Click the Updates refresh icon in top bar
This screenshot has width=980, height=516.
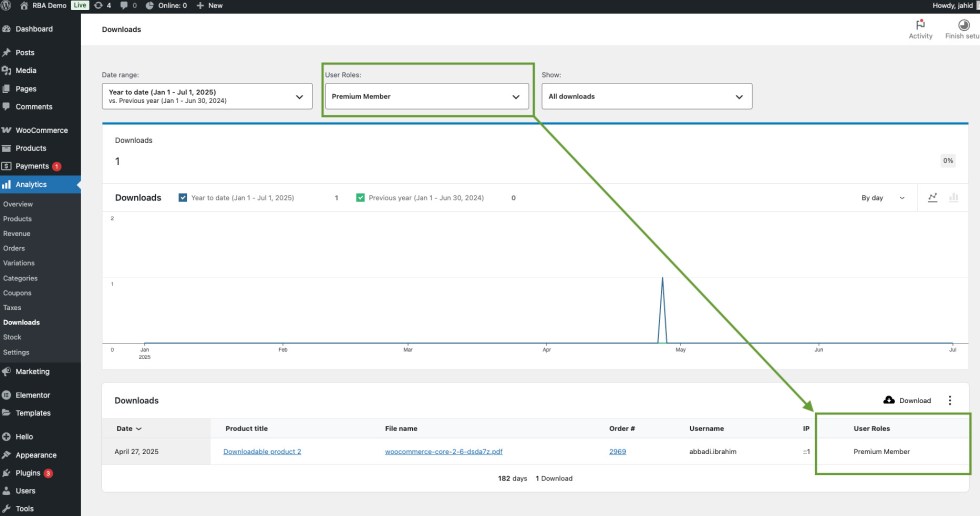click(x=97, y=5)
